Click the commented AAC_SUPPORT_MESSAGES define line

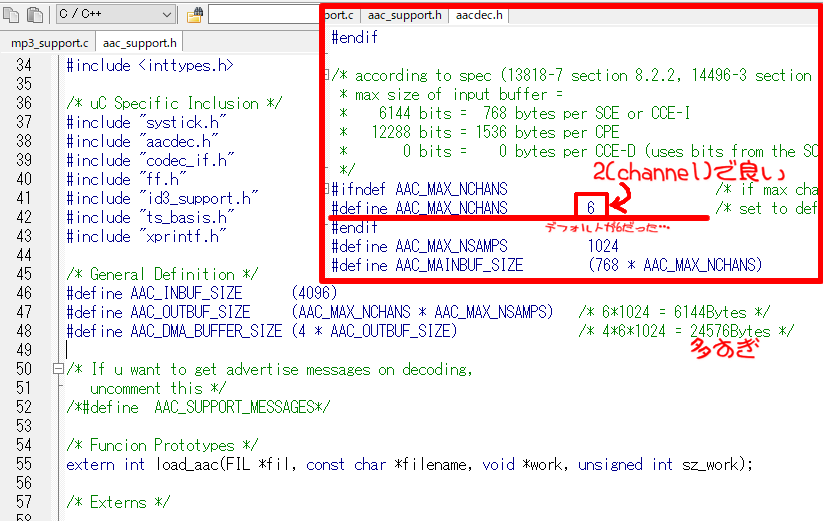coord(198,407)
